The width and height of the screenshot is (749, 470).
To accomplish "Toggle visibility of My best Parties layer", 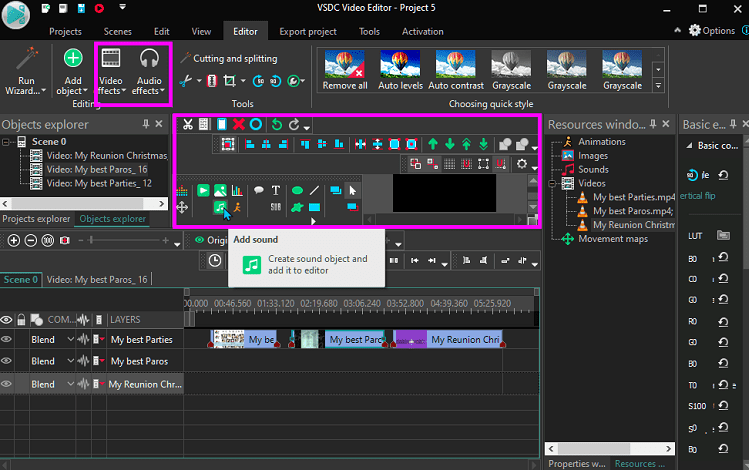I will coord(6,339).
